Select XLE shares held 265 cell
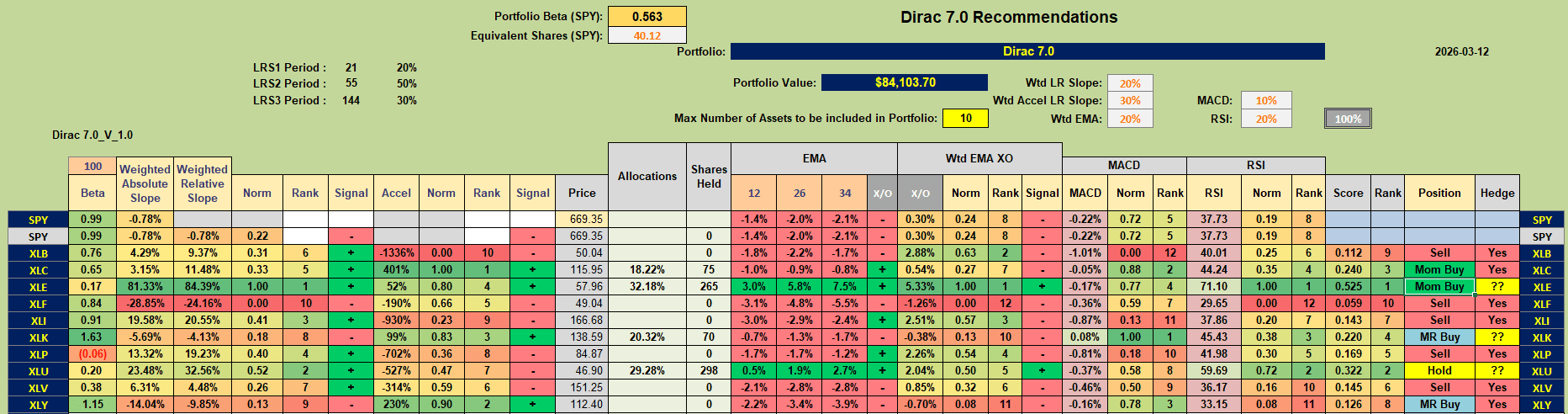 point(709,287)
